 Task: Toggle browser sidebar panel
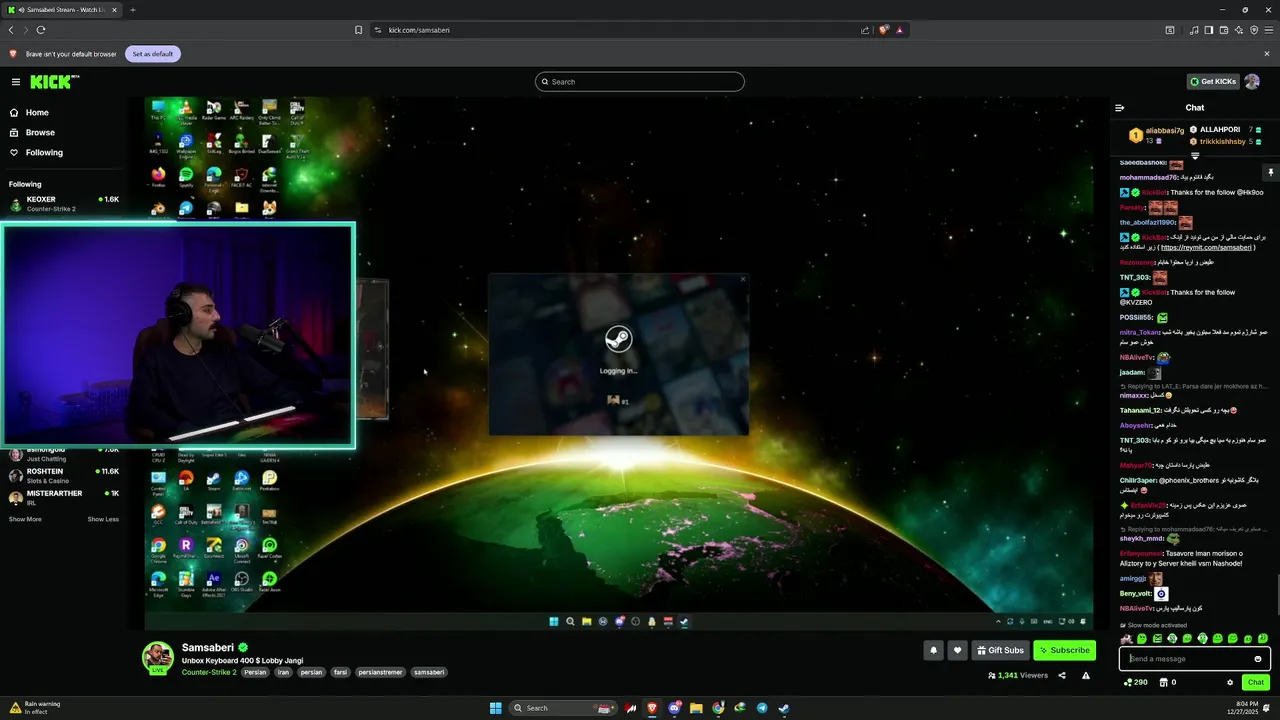point(1209,30)
